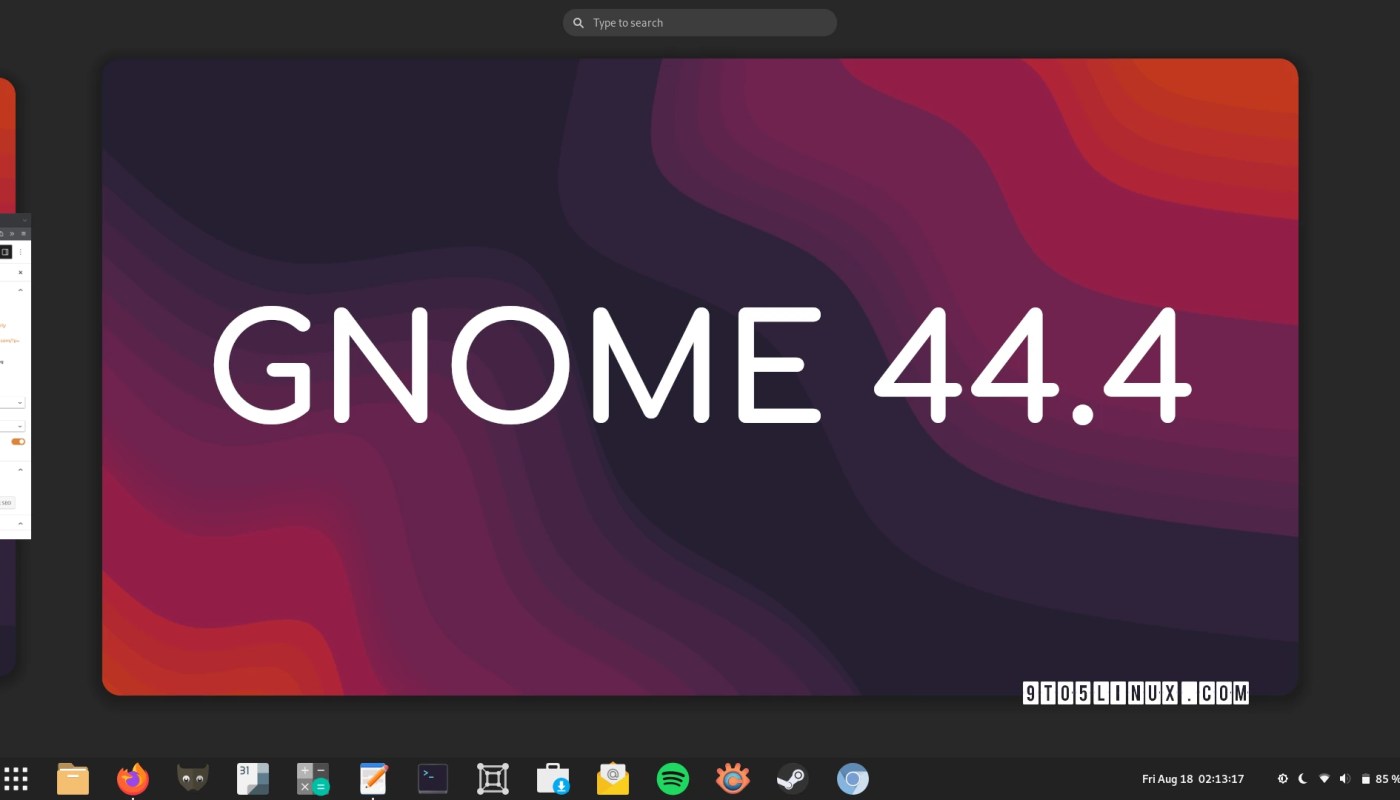Open the Software store in dock
This screenshot has height=800, width=1400.
pos(553,779)
